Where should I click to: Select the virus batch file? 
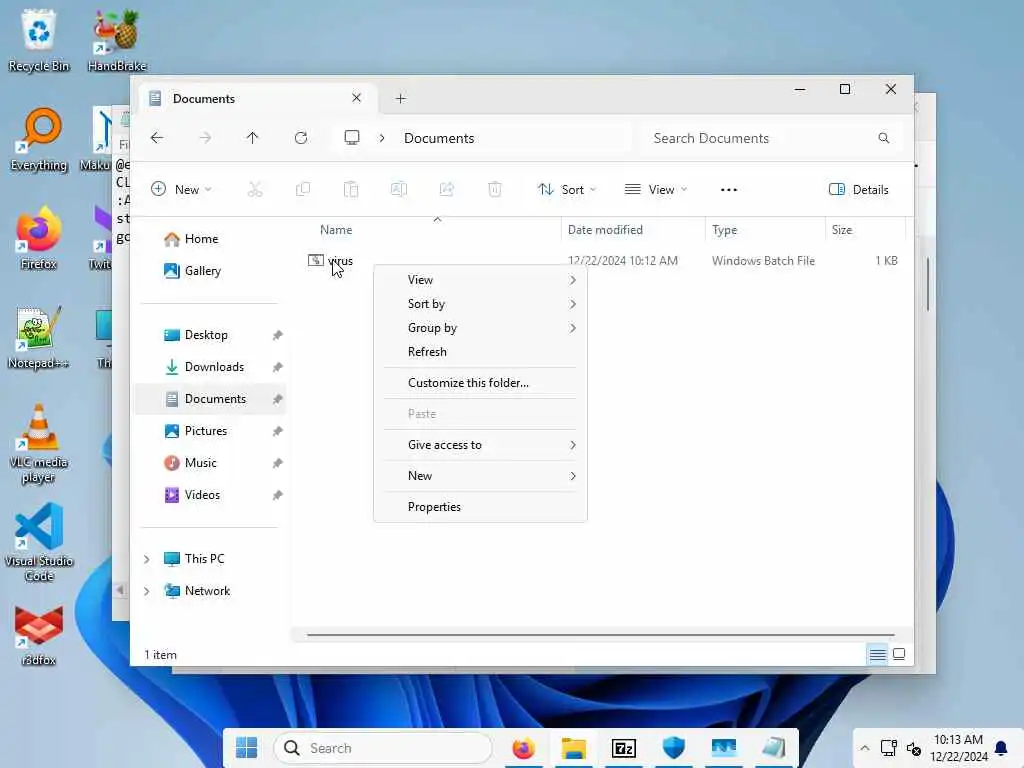click(x=340, y=261)
